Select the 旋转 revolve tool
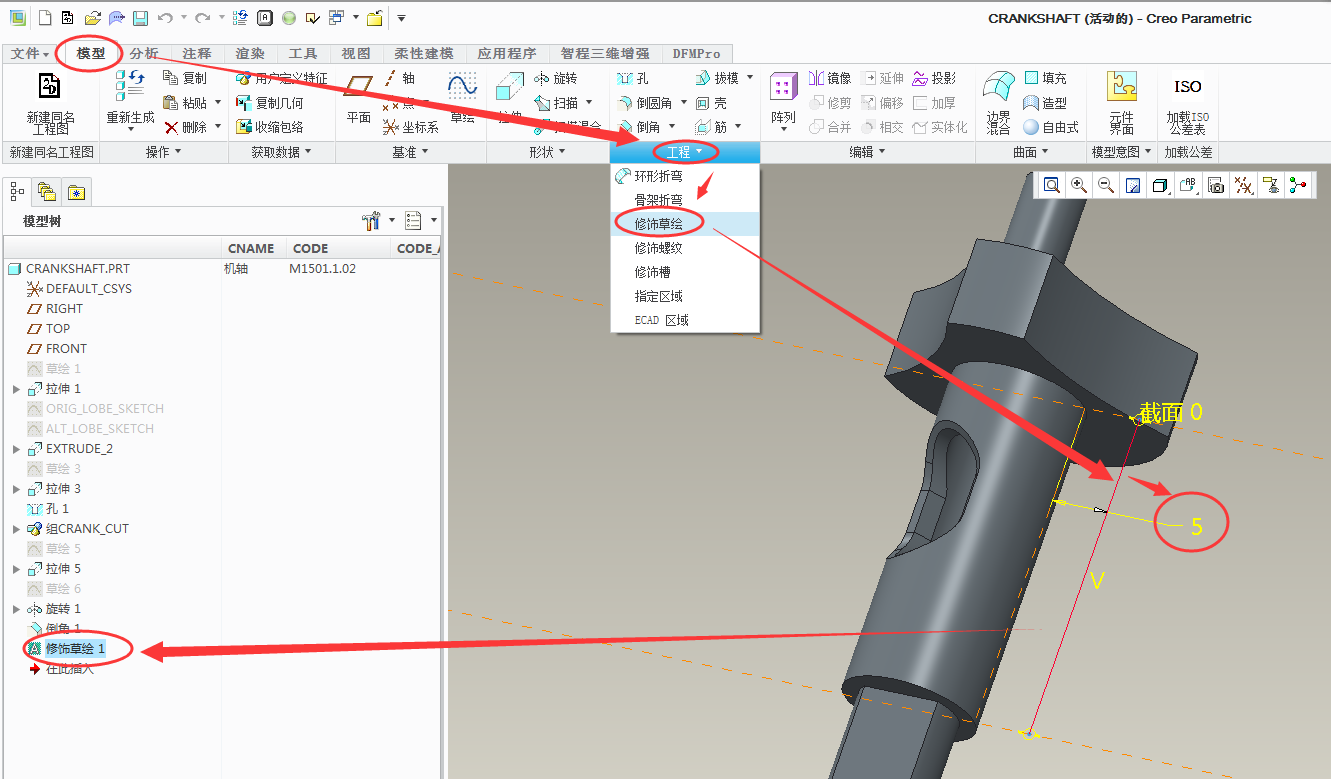The image size is (1331, 779). [556, 78]
